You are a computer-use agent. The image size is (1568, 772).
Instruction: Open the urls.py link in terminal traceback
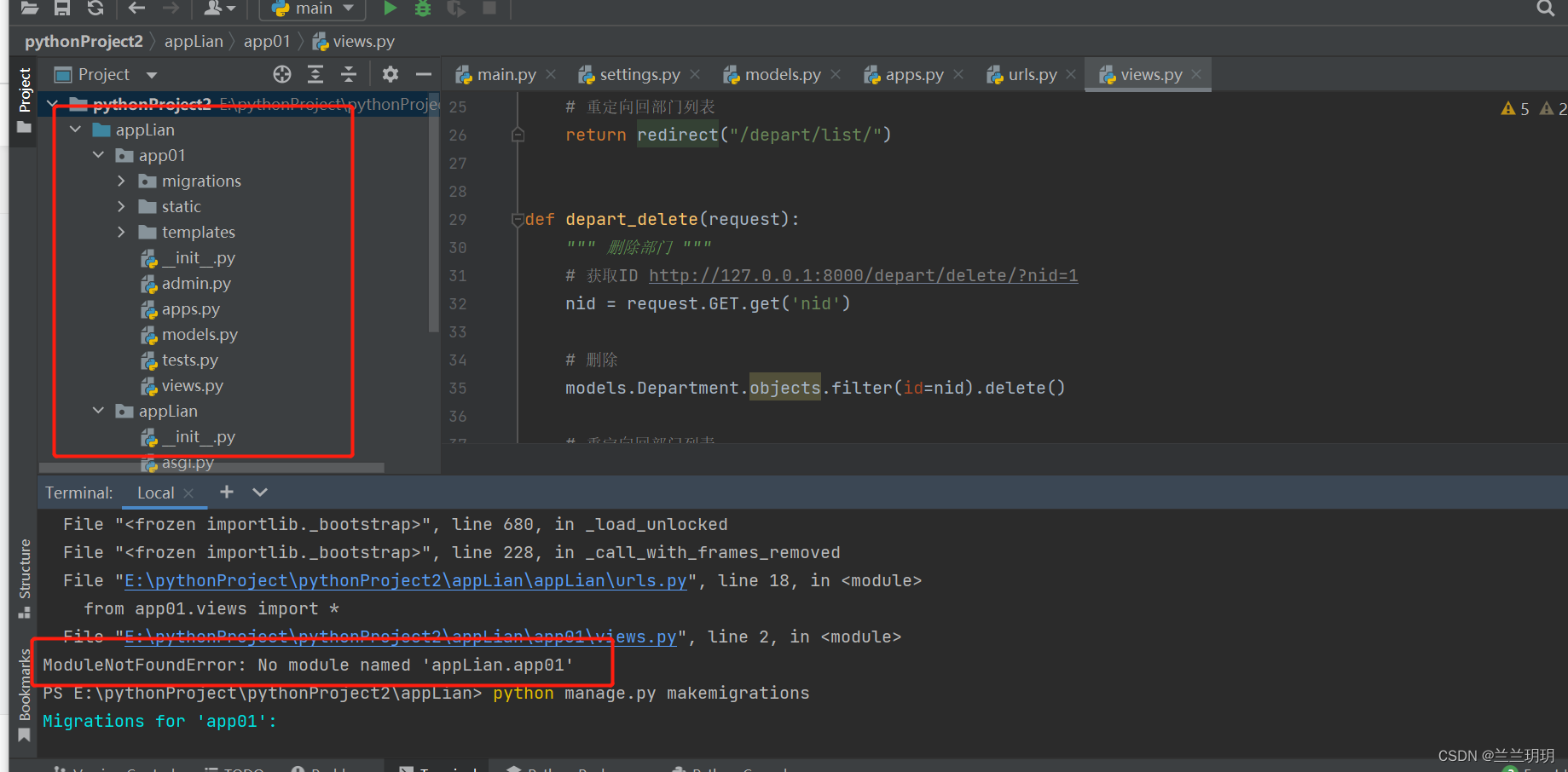404,580
